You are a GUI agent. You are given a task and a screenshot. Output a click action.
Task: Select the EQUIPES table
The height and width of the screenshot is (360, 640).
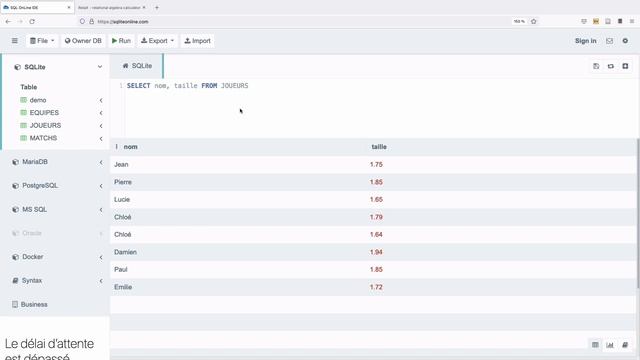44,113
